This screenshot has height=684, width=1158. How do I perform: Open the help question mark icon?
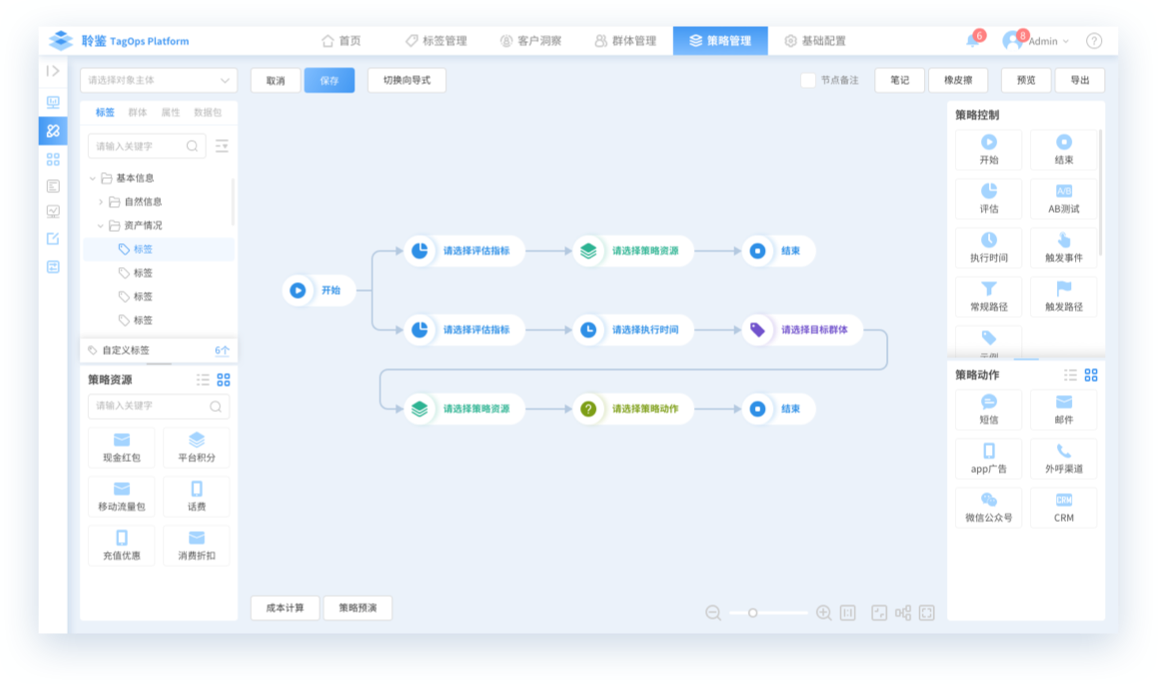(x=1094, y=41)
